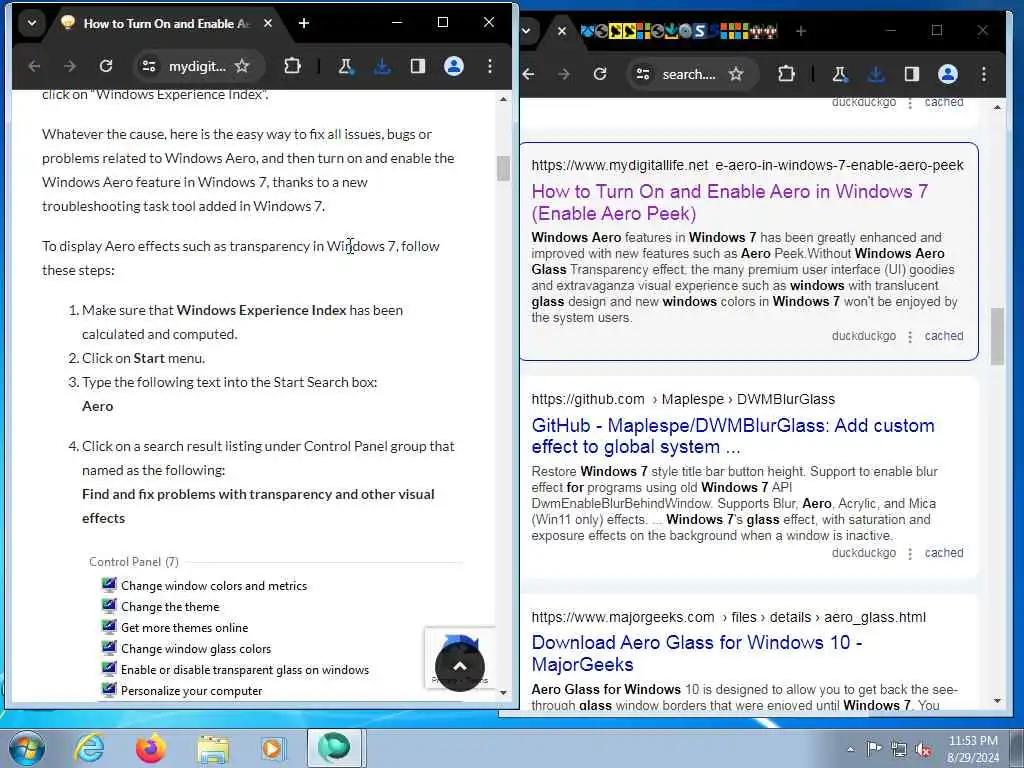Click 'Enable or disable transparent glass' entry

[x=244, y=669]
